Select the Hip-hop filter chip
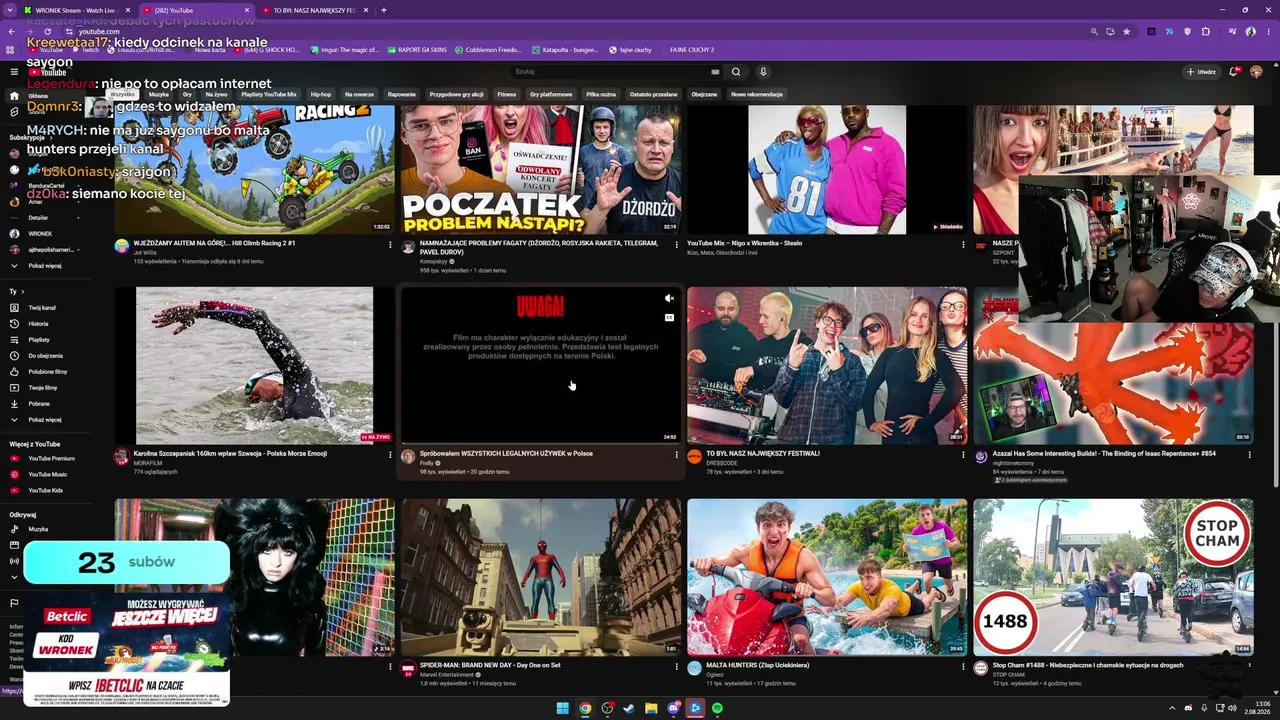1280x720 pixels. click(x=321, y=94)
